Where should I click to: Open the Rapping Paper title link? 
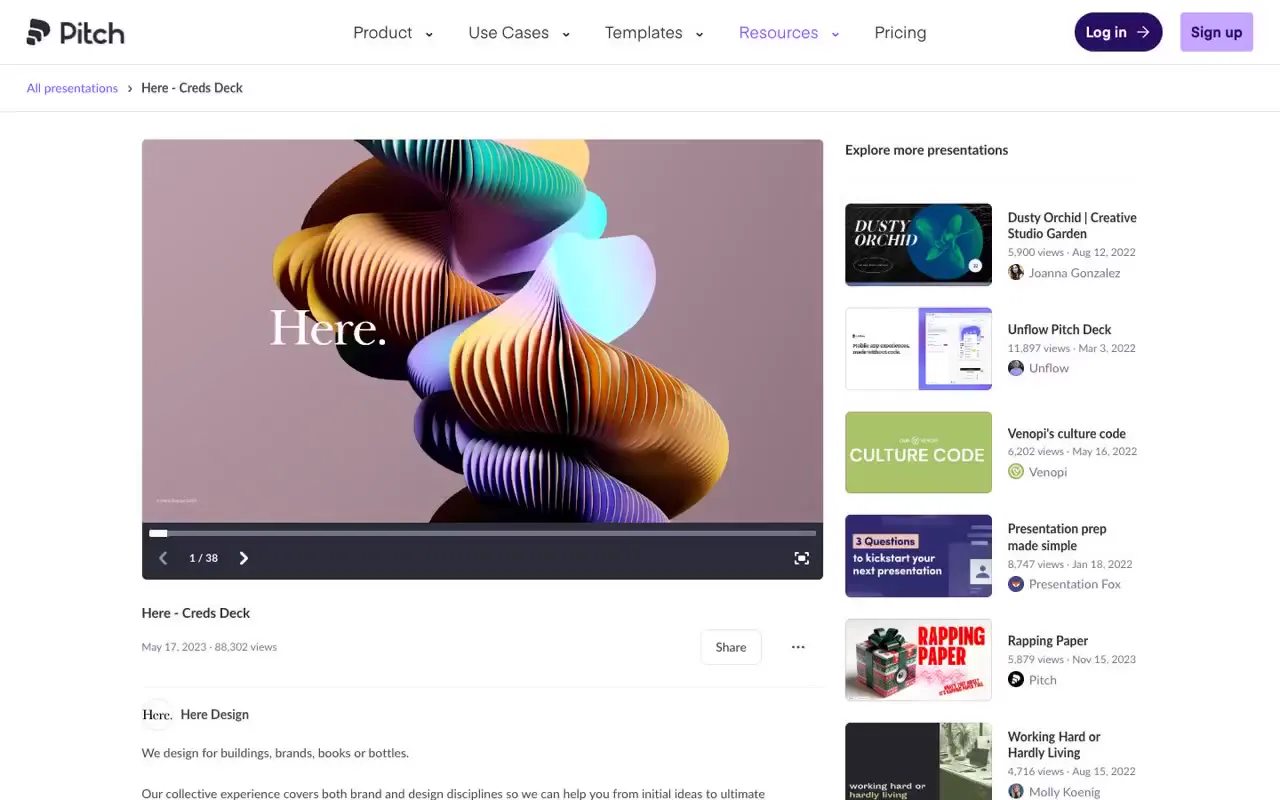[1048, 641]
